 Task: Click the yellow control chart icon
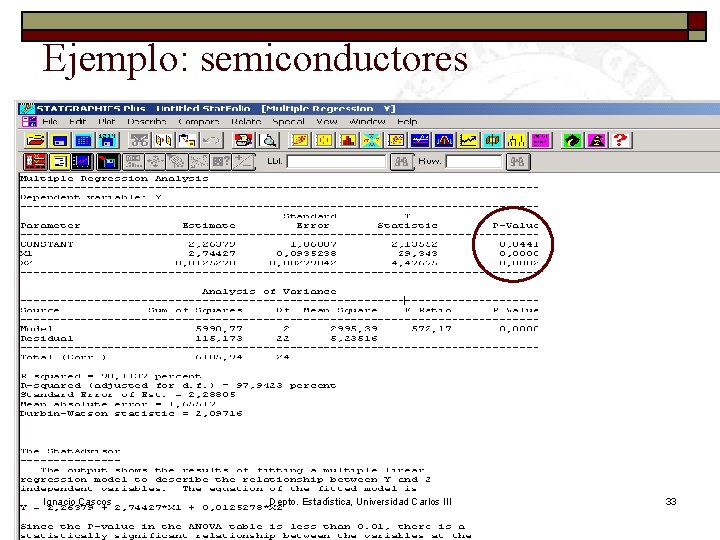pos(516,140)
